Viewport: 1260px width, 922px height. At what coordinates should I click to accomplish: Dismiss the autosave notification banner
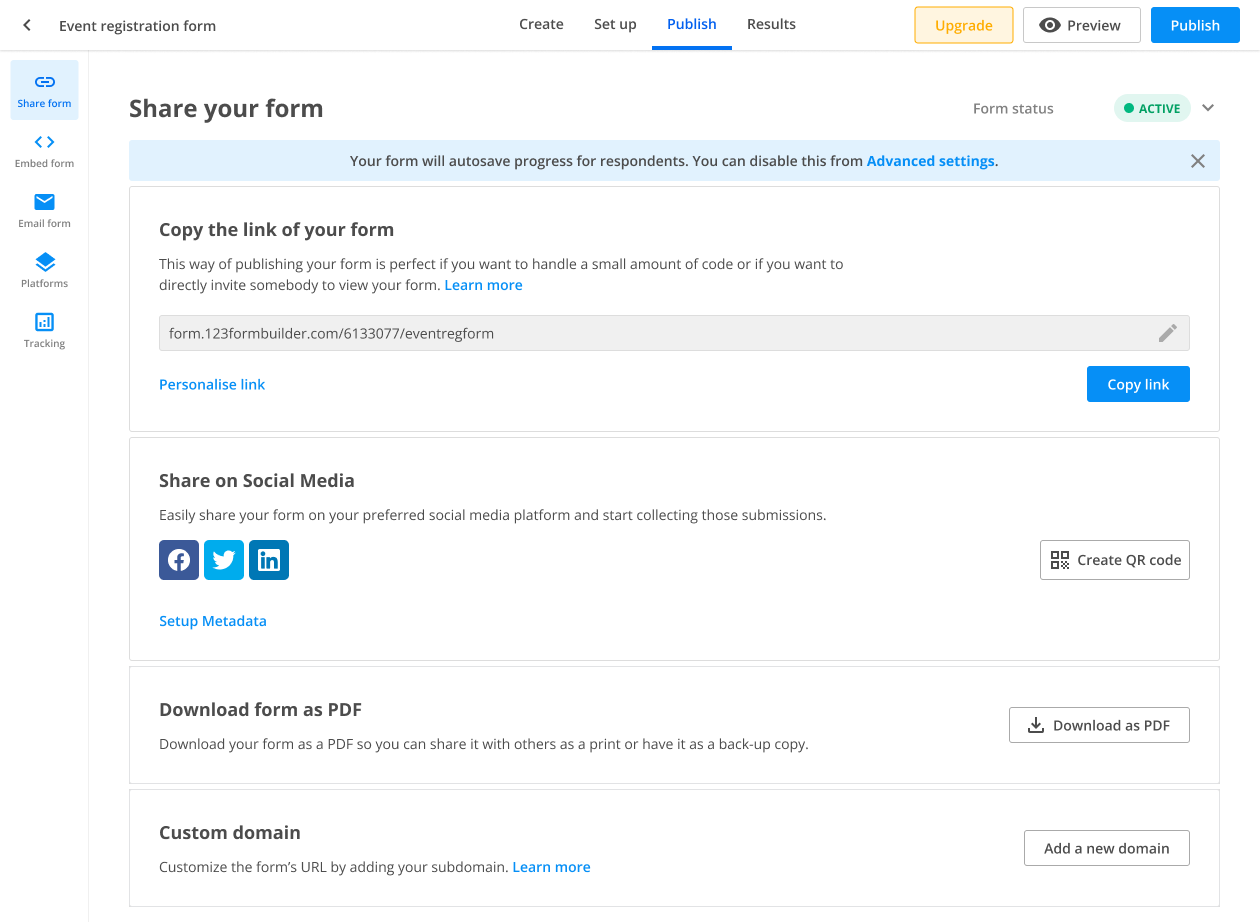(x=1197, y=160)
